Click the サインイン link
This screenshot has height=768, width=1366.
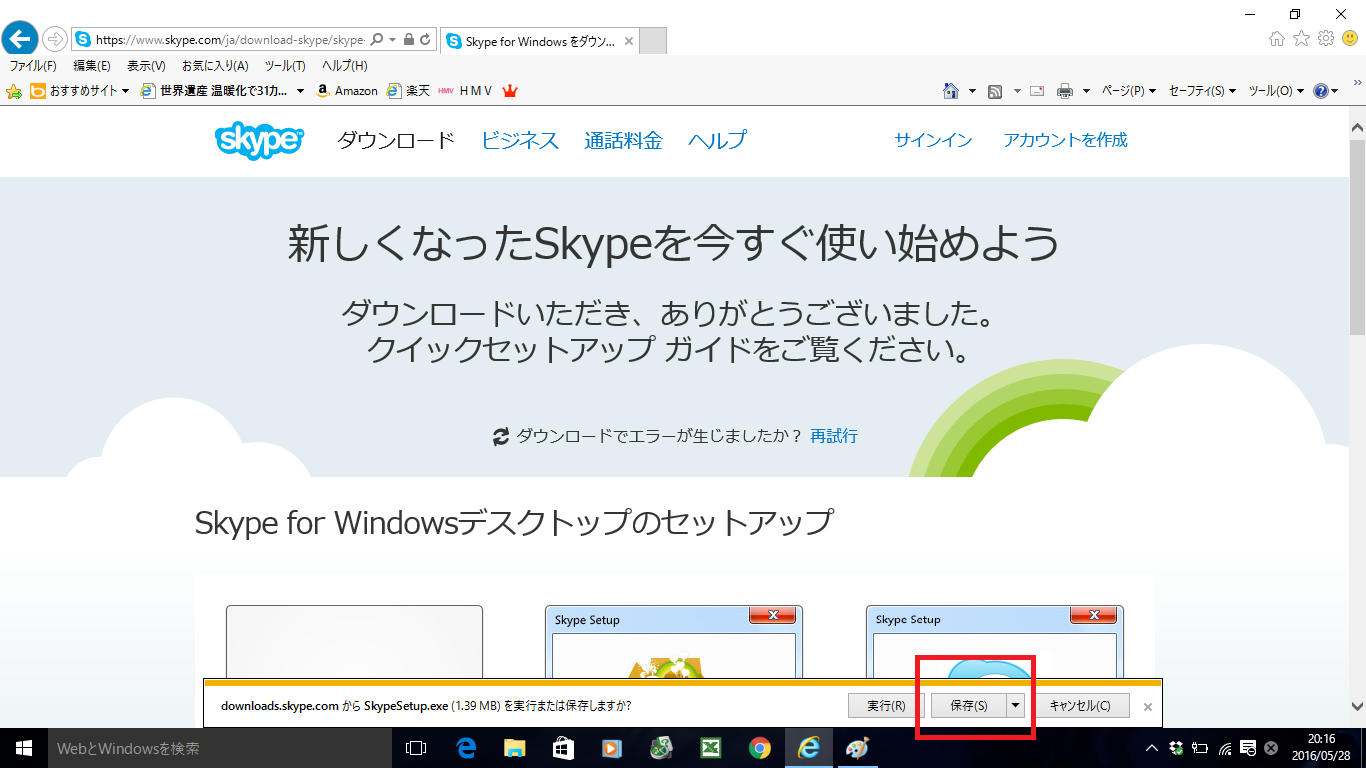pyautogui.click(x=933, y=141)
